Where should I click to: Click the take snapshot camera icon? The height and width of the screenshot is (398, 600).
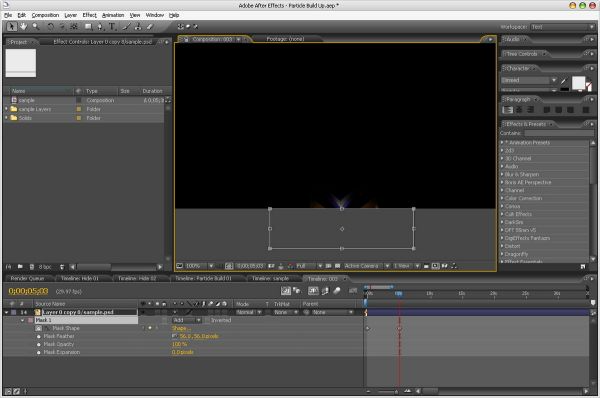click(271, 266)
